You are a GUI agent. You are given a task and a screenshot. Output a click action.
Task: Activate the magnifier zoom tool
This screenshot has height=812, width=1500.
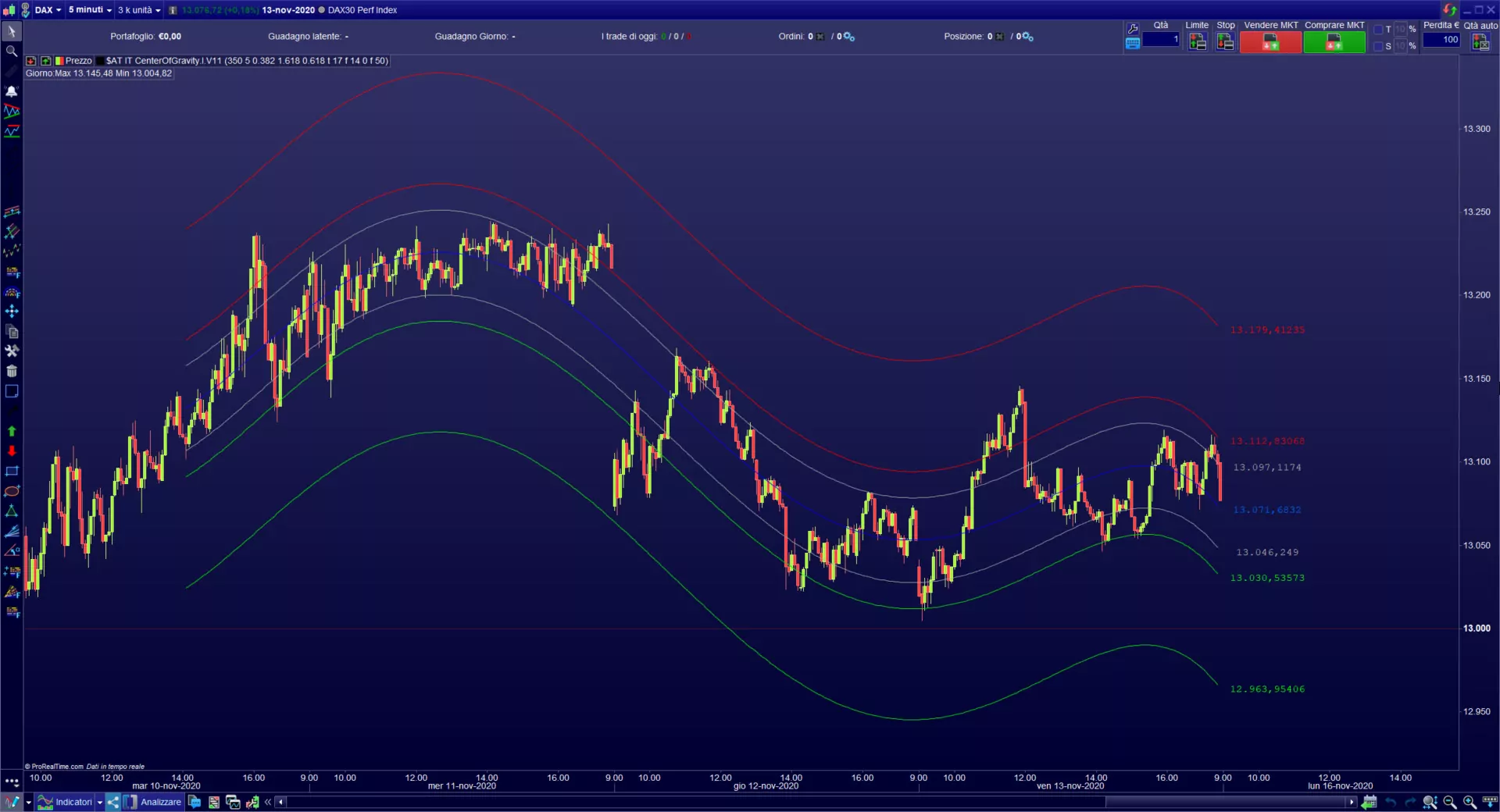(x=12, y=52)
